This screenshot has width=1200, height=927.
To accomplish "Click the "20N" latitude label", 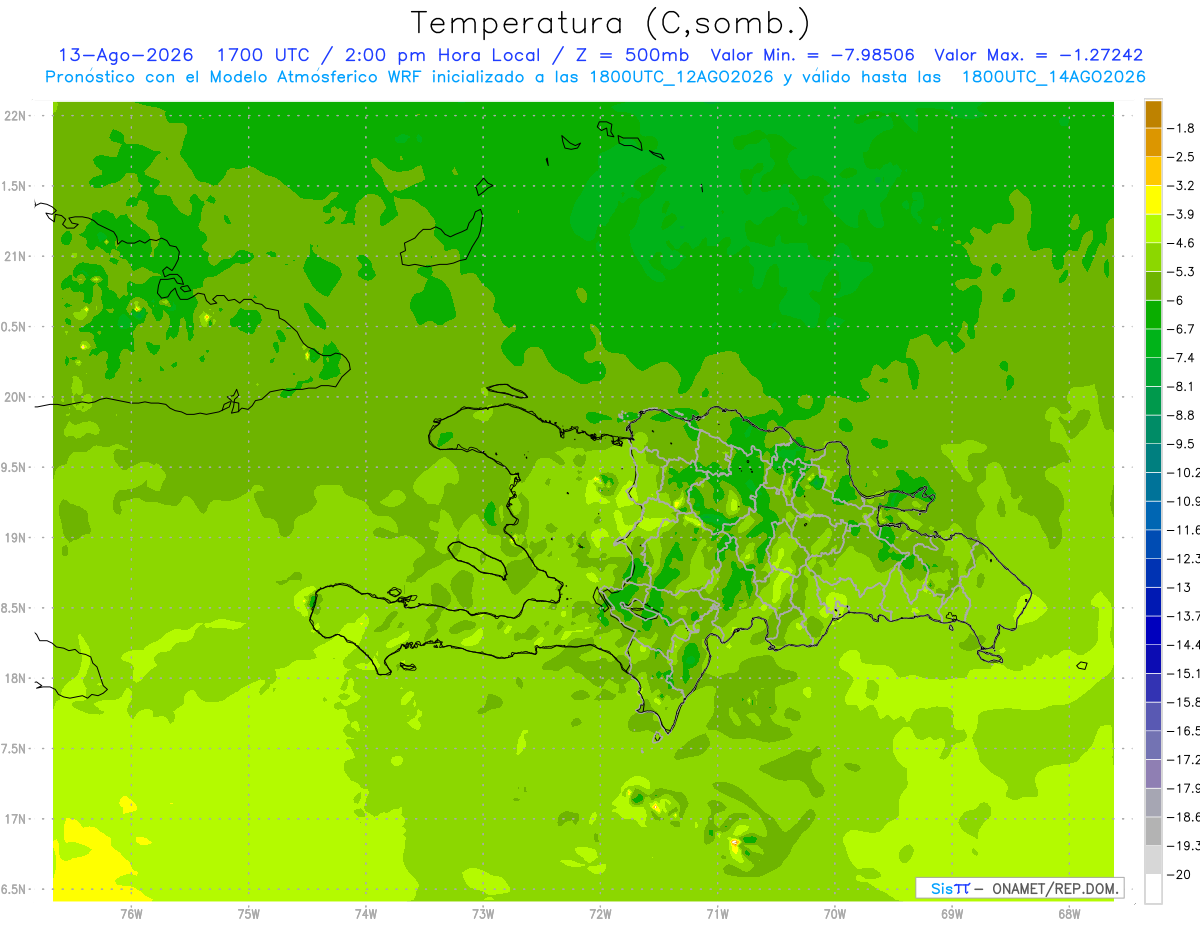I will click(15, 397).
